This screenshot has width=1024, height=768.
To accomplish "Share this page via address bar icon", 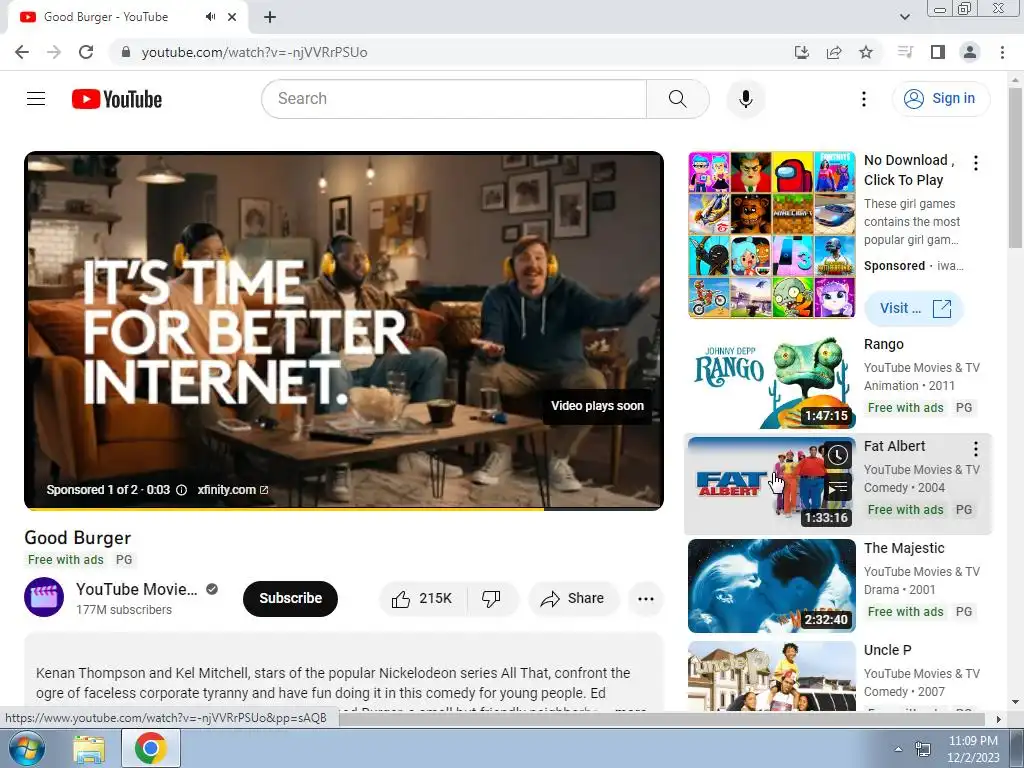I will click(x=834, y=52).
